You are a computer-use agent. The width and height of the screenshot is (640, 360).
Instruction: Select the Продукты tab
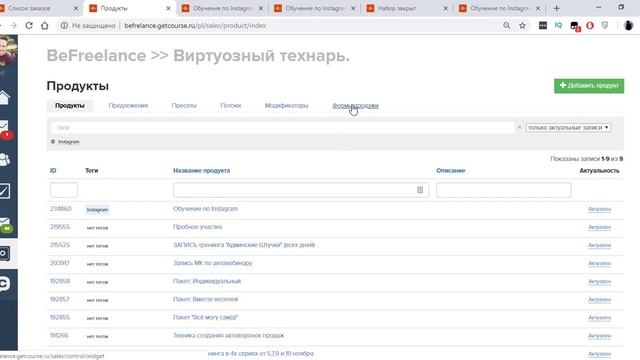pyautogui.click(x=70, y=105)
